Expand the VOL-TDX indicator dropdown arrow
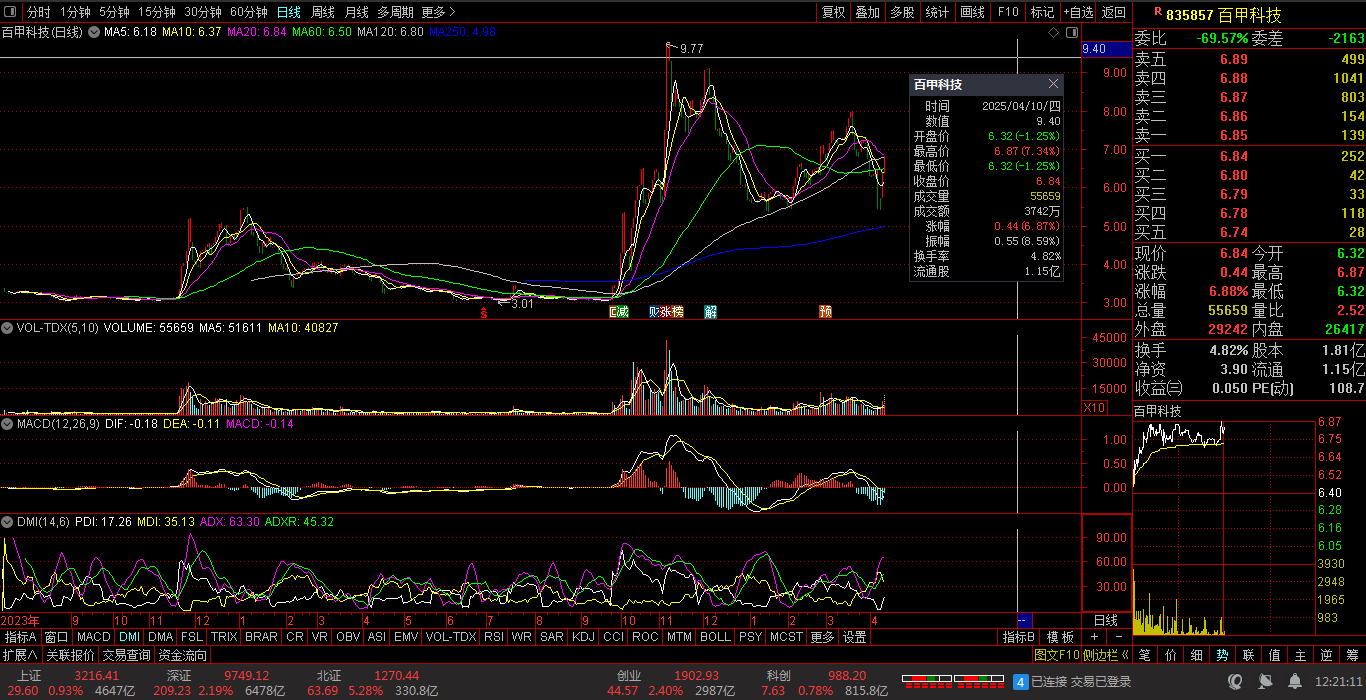The image size is (1366, 700). click(7, 327)
